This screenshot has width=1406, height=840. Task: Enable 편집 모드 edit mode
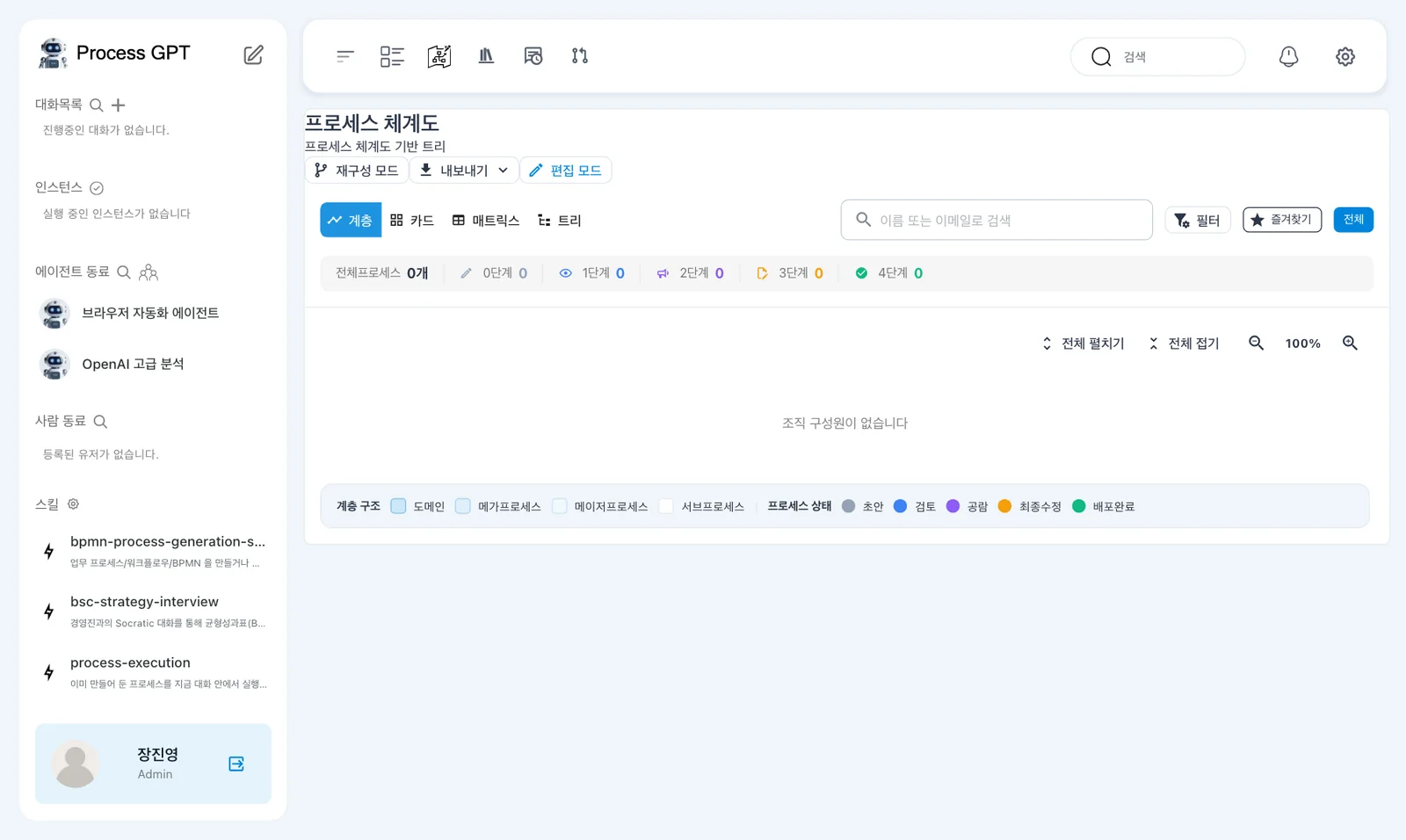pos(566,170)
